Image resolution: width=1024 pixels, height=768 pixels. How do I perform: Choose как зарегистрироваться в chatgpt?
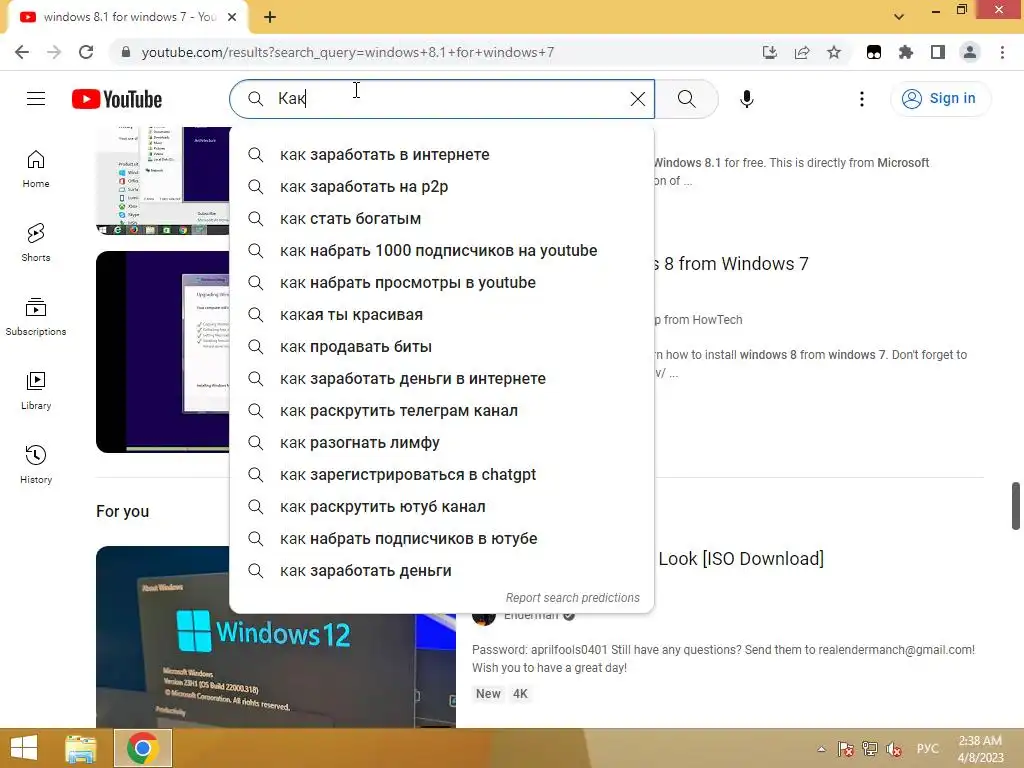coord(441,474)
